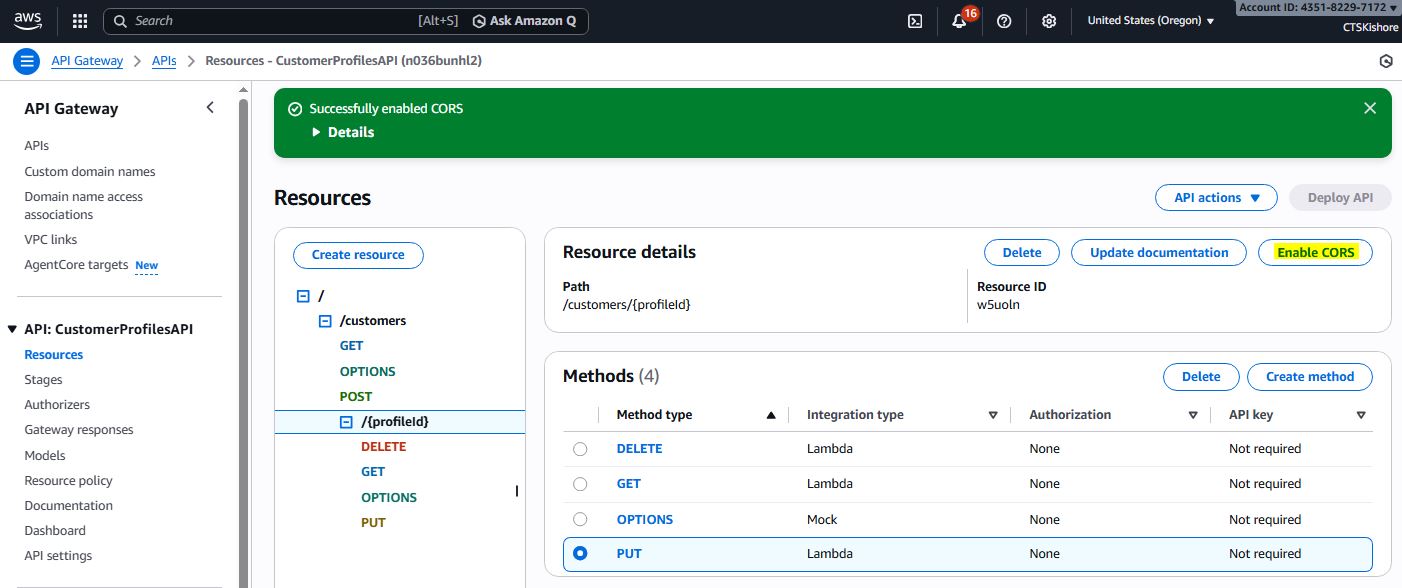Open Authorizers in the sidebar

(57, 405)
